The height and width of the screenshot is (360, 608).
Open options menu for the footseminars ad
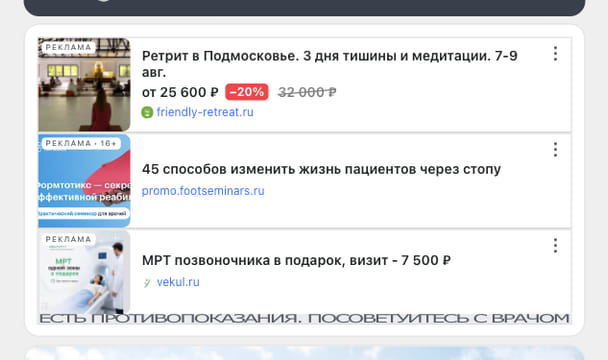[x=555, y=149]
